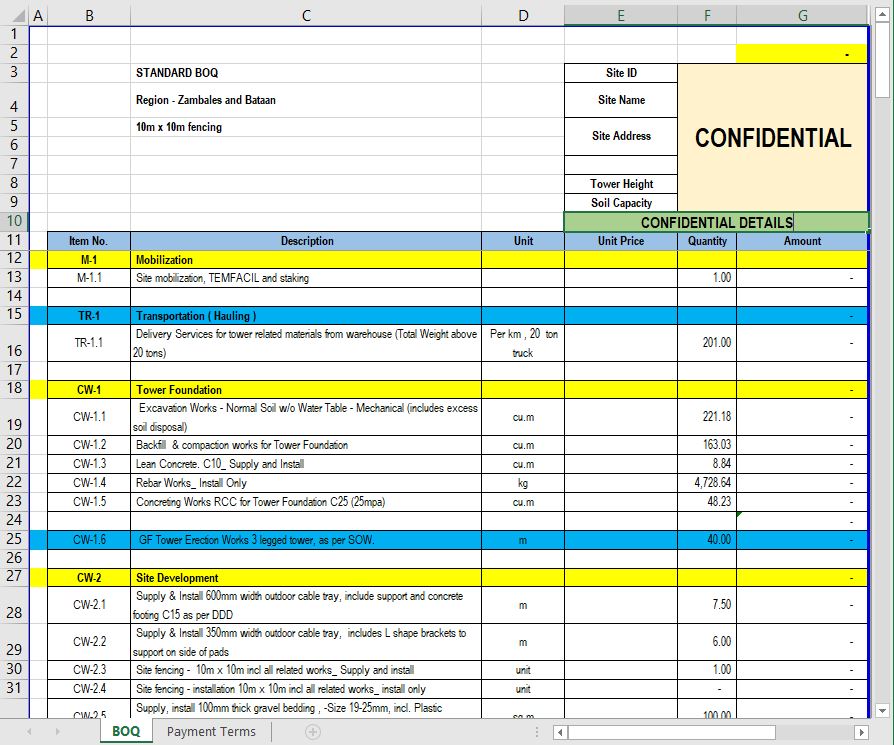The height and width of the screenshot is (745, 894).
Task: Select column D header
Action: point(523,15)
